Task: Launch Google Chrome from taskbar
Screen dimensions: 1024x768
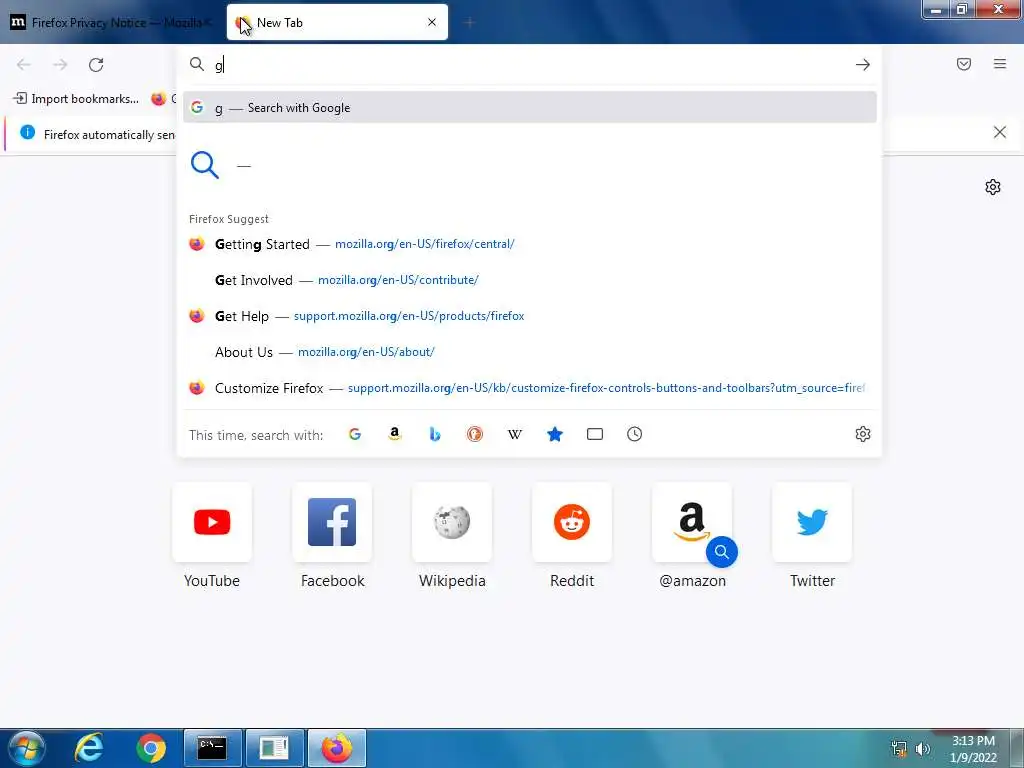Action: click(151, 748)
